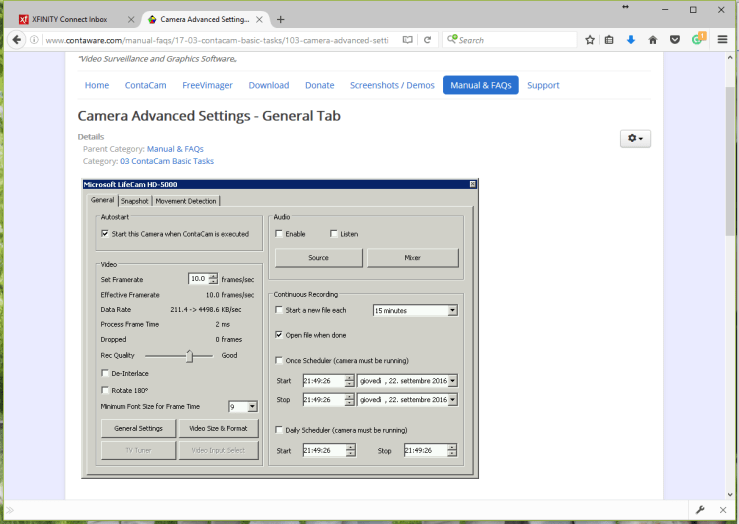This screenshot has width=739, height=524.
Task: Open the Firefox hamburger menu
Action: tap(722, 40)
